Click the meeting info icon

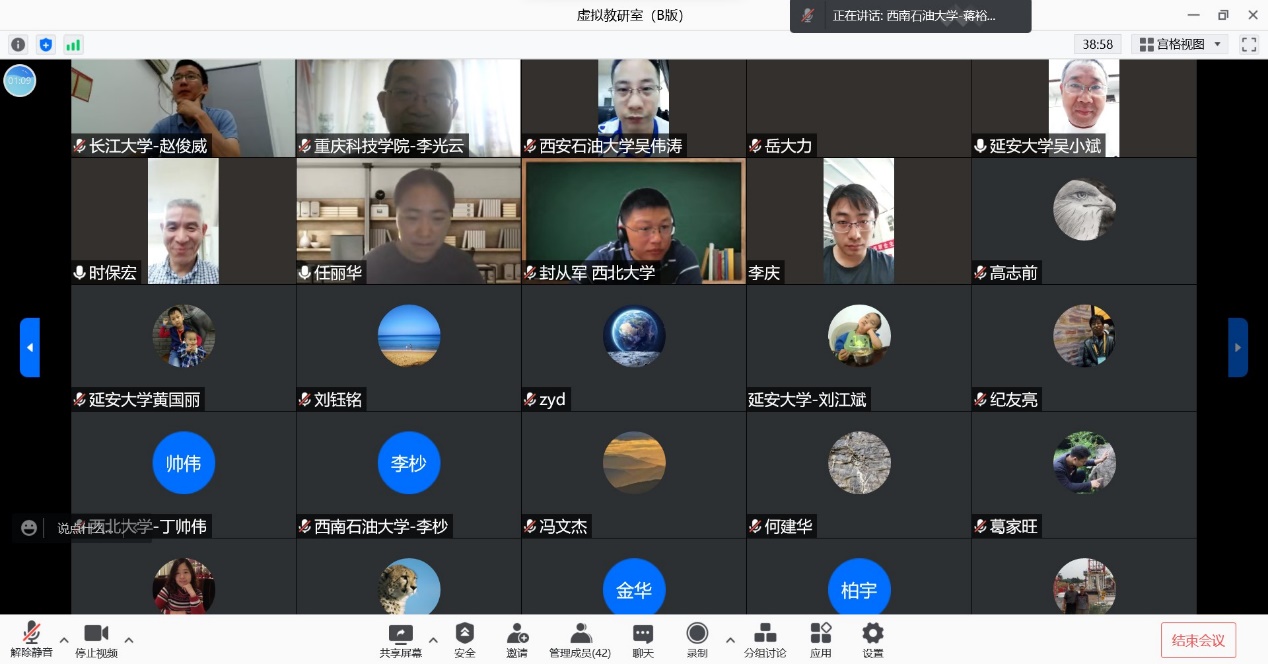pyautogui.click(x=18, y=44)
